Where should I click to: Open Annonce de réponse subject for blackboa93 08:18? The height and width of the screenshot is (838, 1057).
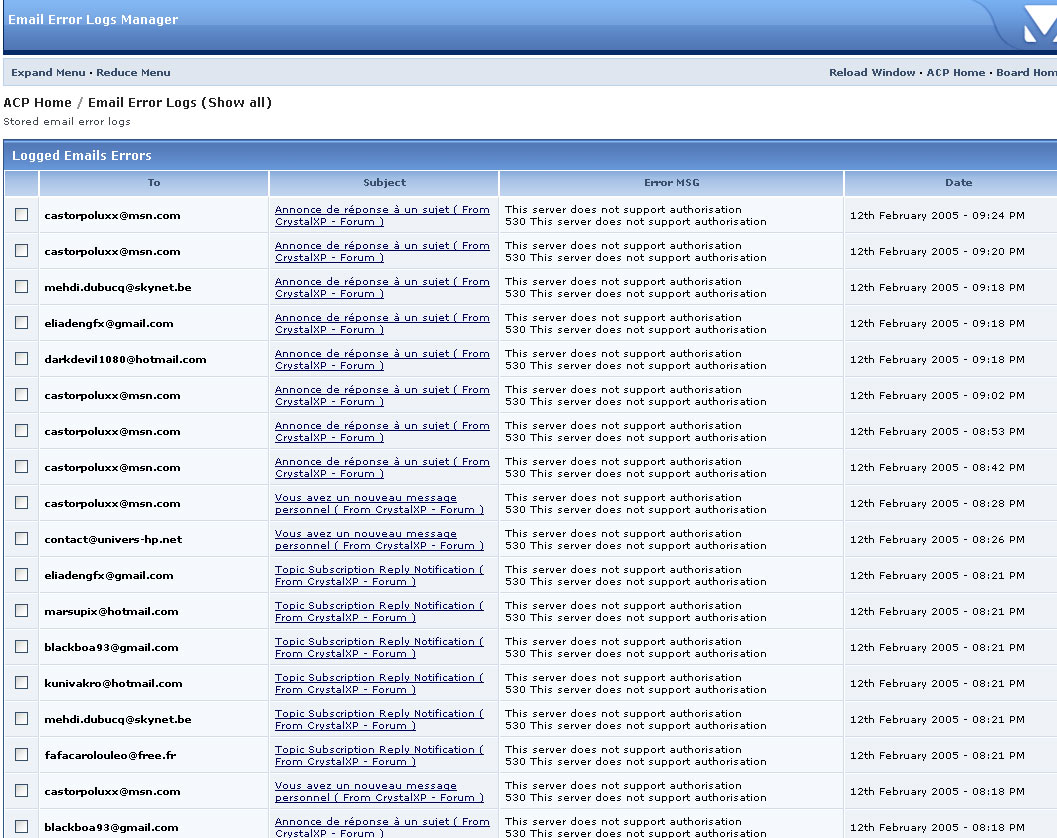(382, 827)
